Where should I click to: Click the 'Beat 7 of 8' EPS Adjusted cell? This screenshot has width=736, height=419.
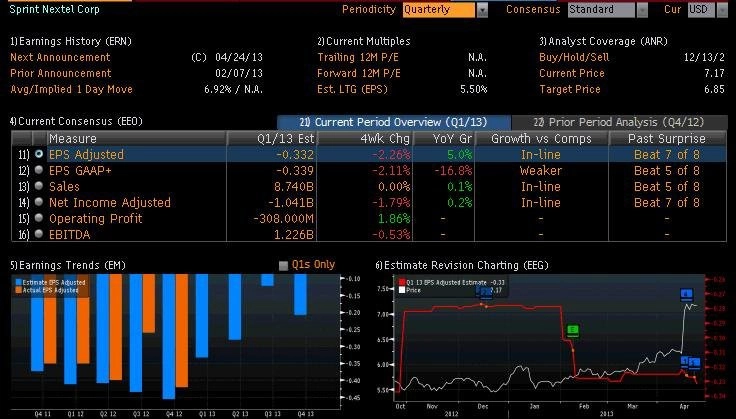point(667,154)
